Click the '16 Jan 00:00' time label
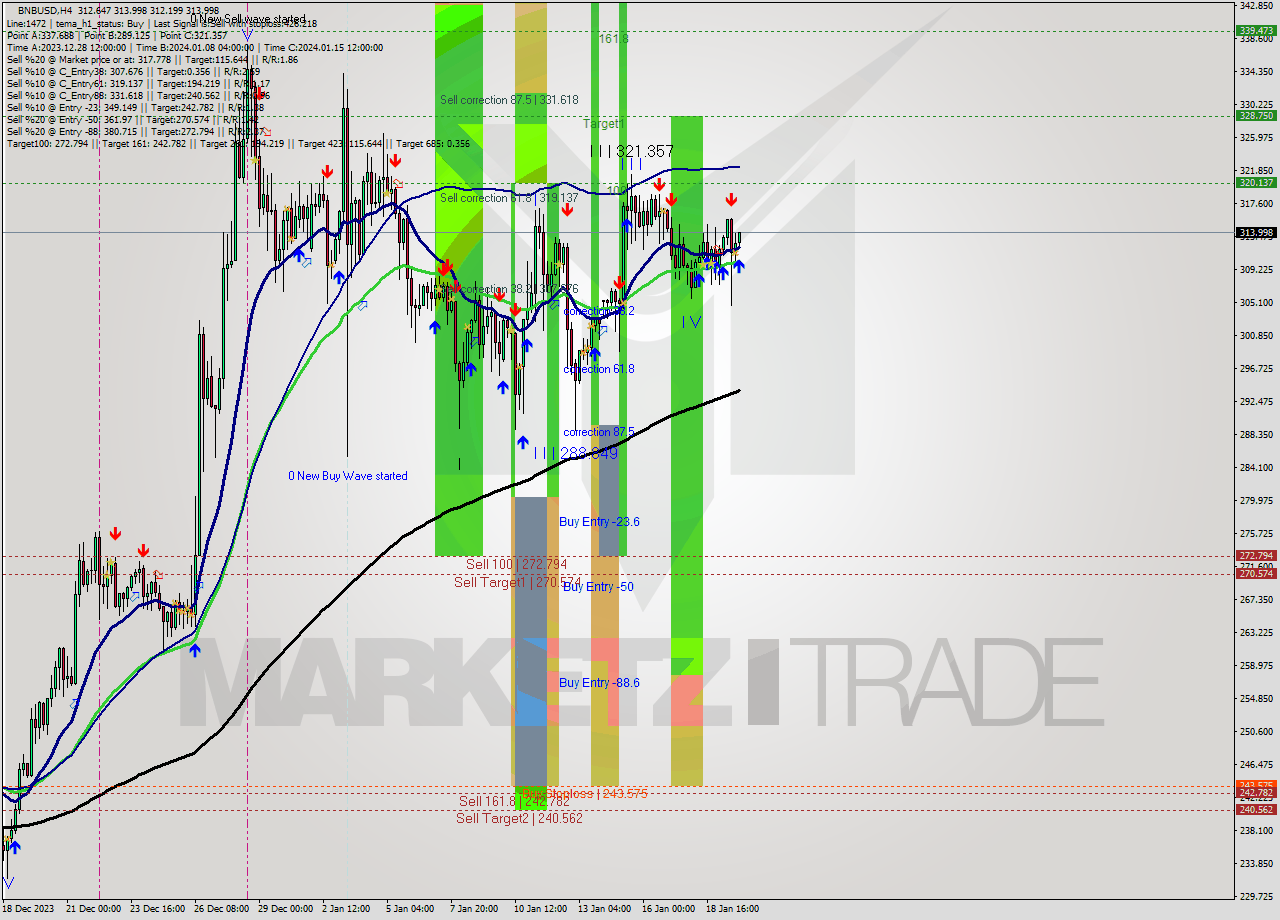 point(667,909)
